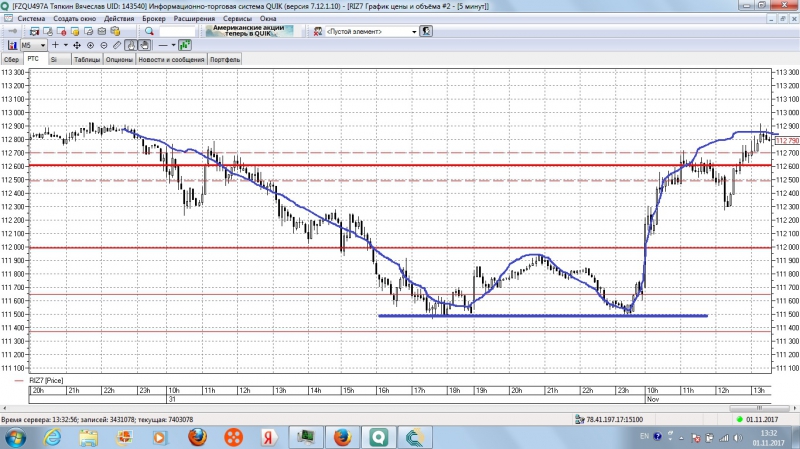Toggle the second hand tool button
800x449 pixels.
point(144,45)
